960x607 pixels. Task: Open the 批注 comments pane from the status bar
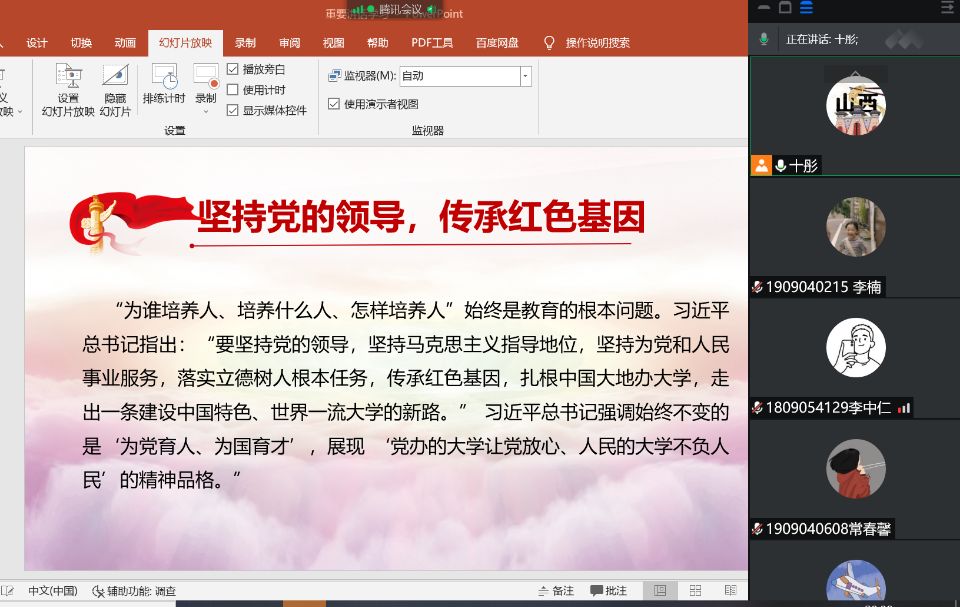tap(608, 591)
